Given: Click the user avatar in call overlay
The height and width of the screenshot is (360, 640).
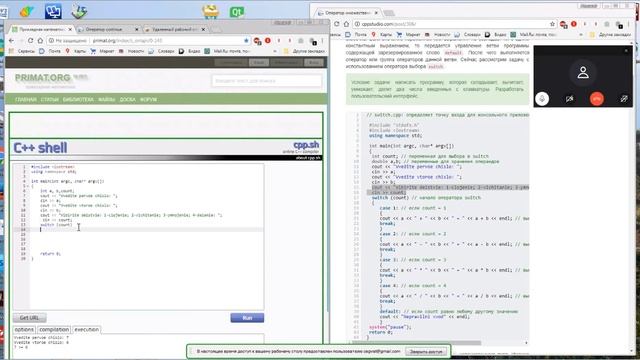Looking at the screenshot, I should point(583,73).
